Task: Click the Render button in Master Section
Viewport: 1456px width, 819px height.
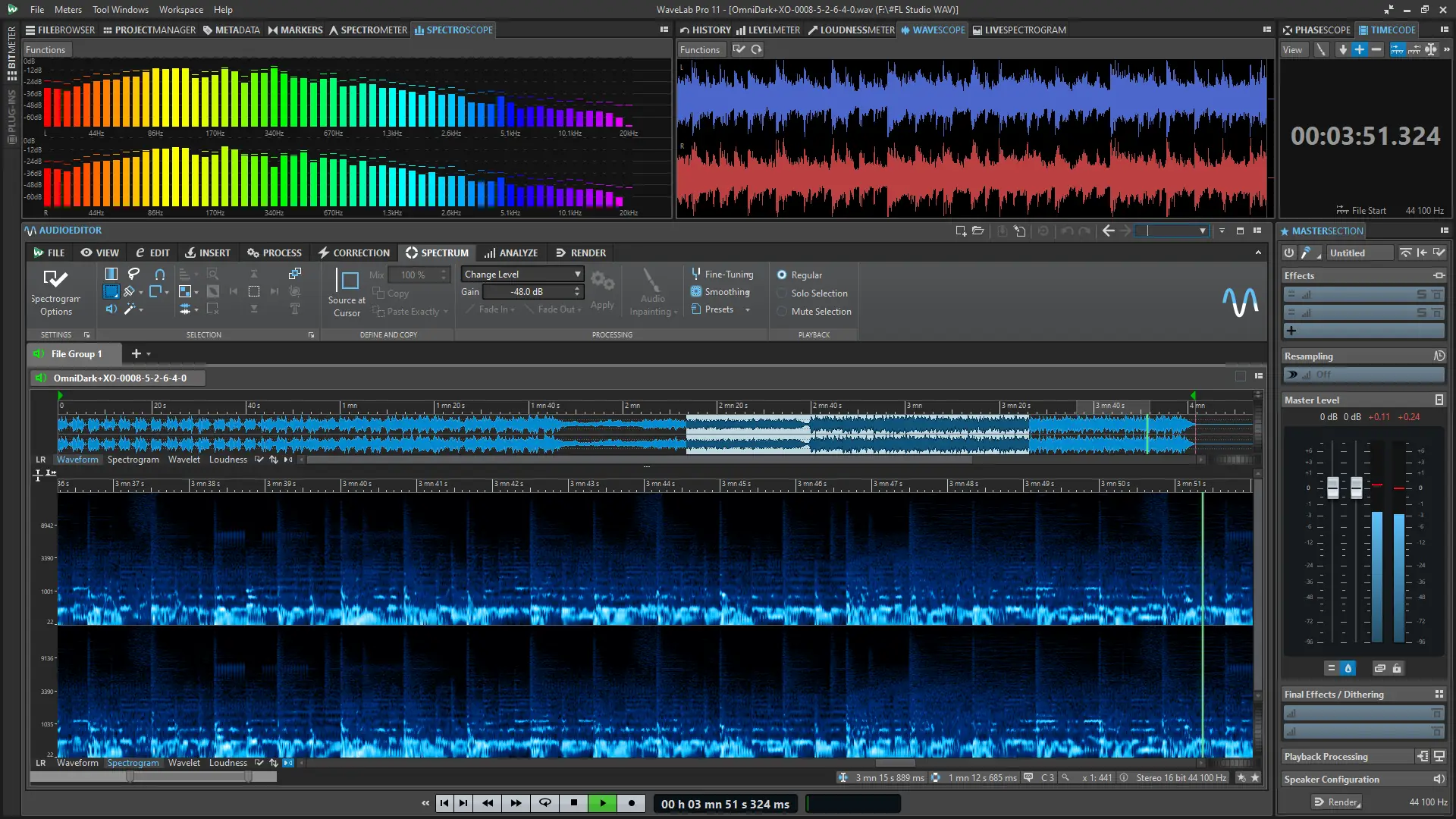Action: (x=1338, y=802)
